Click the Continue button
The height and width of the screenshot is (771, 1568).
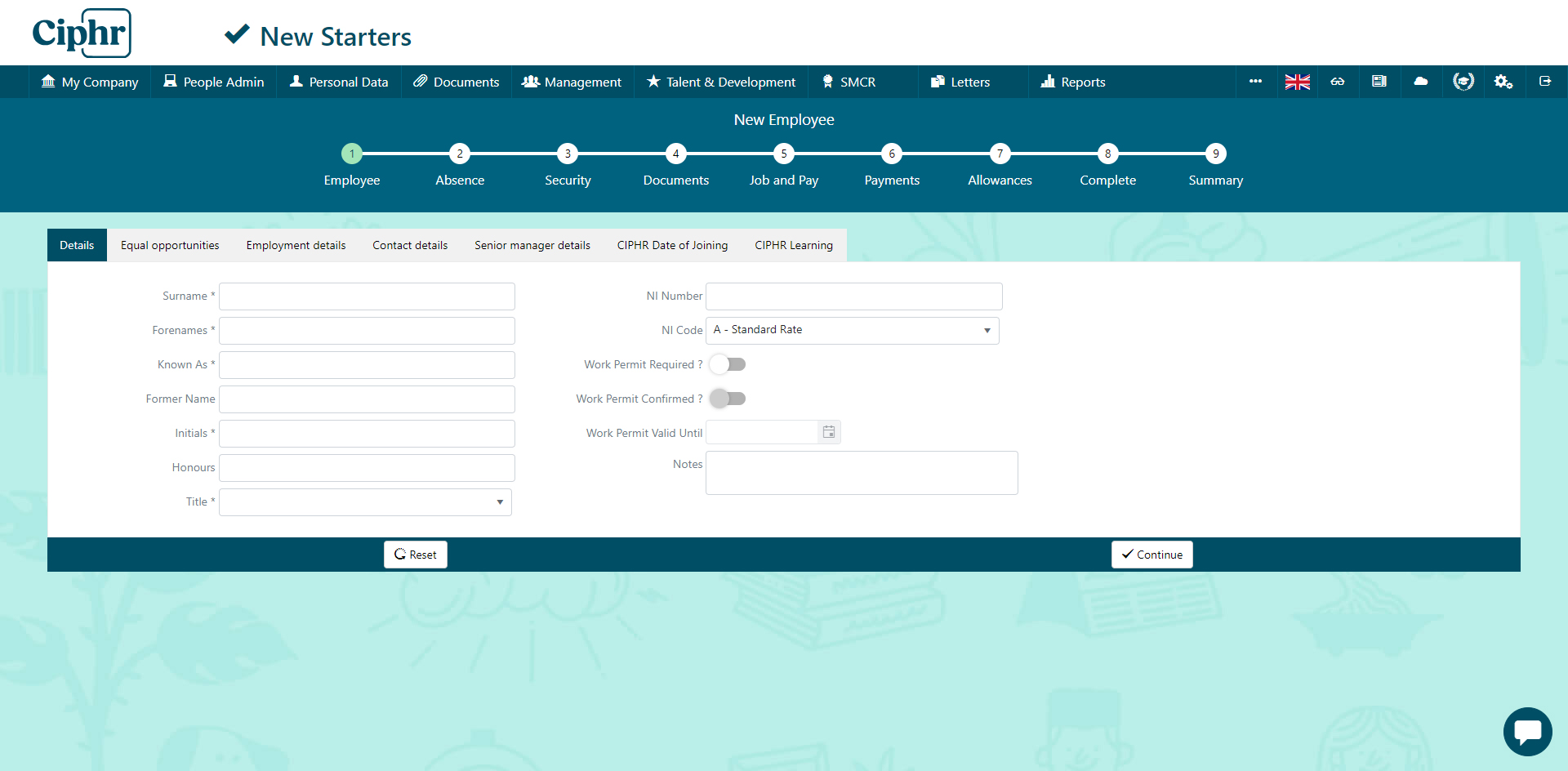(x=1151, y=555)
